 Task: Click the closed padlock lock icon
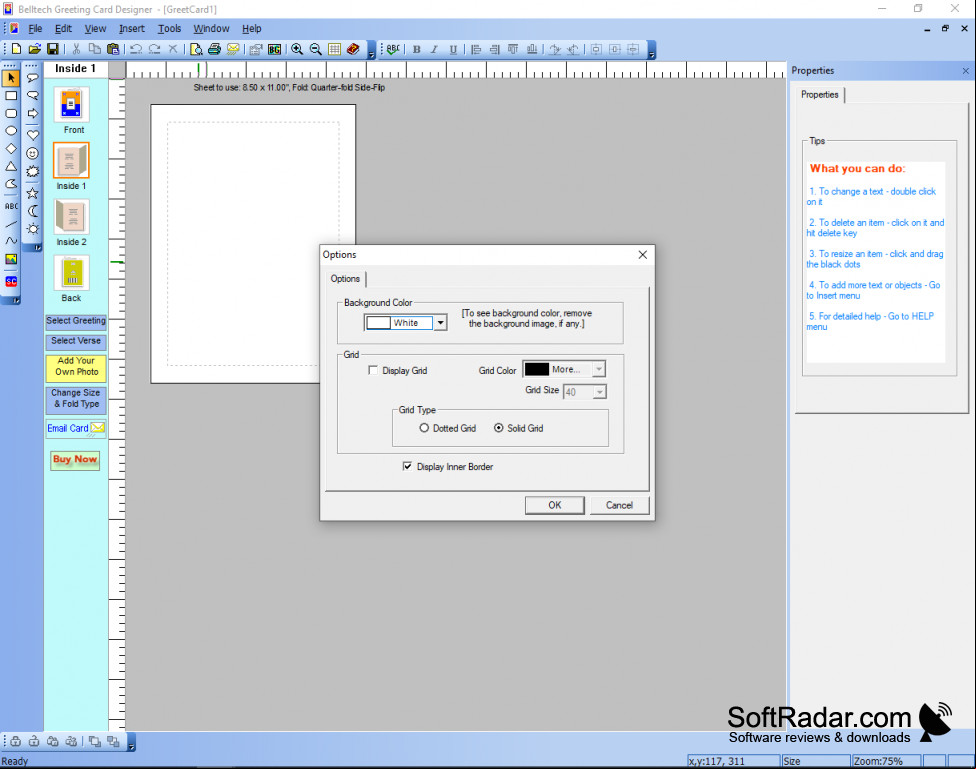click(x=16, y=741)
